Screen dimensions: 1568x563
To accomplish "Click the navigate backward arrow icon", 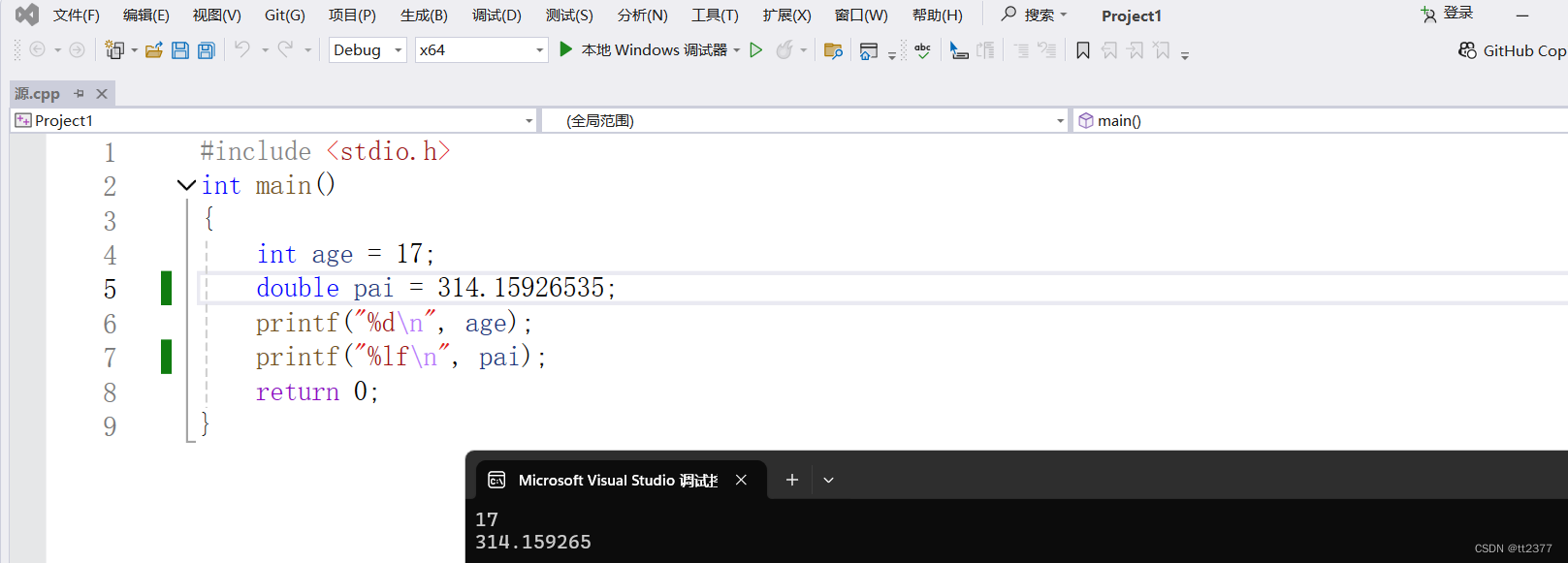I will (x=37, y=49).
